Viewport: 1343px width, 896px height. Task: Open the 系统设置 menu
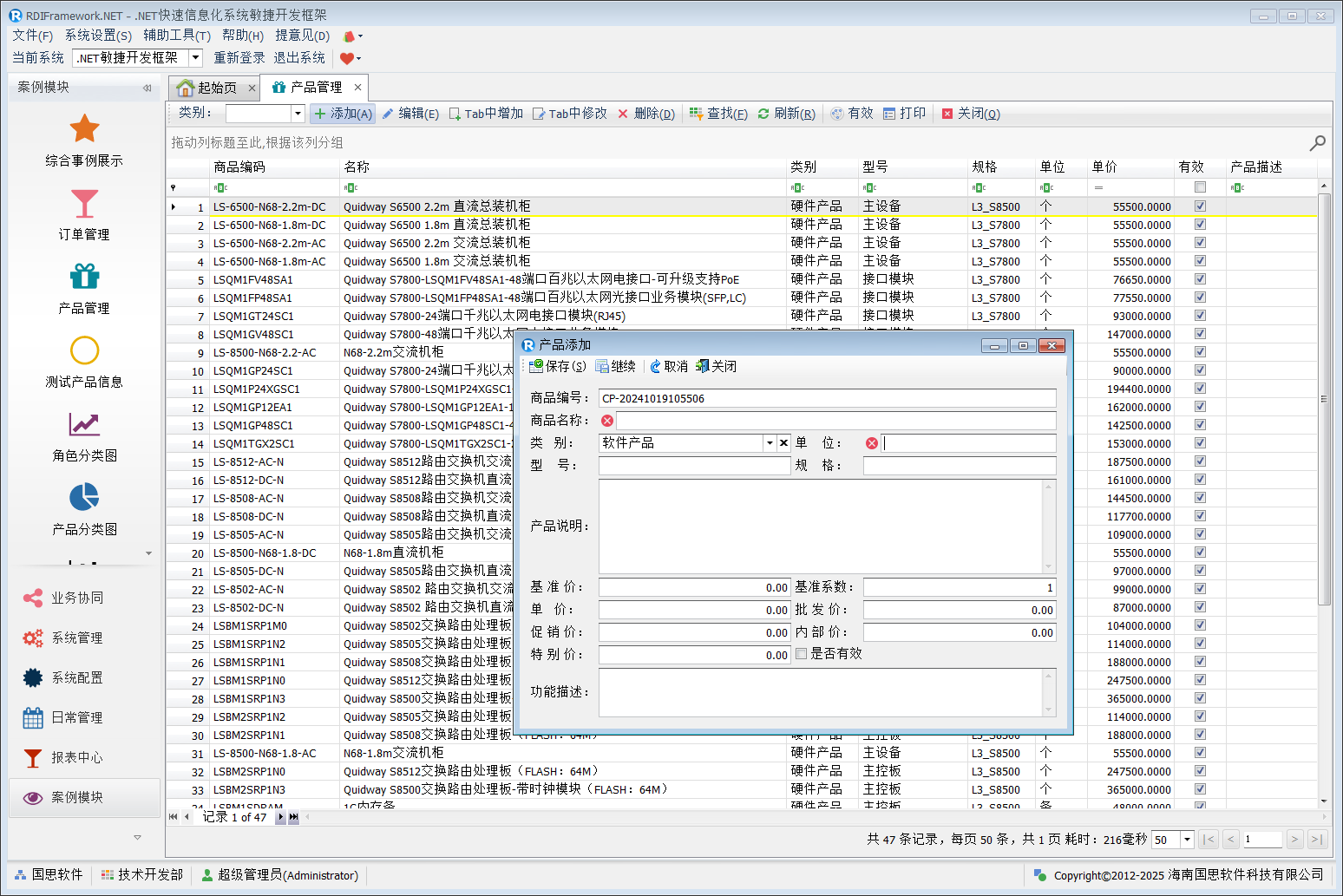click(x=98, y=36)
